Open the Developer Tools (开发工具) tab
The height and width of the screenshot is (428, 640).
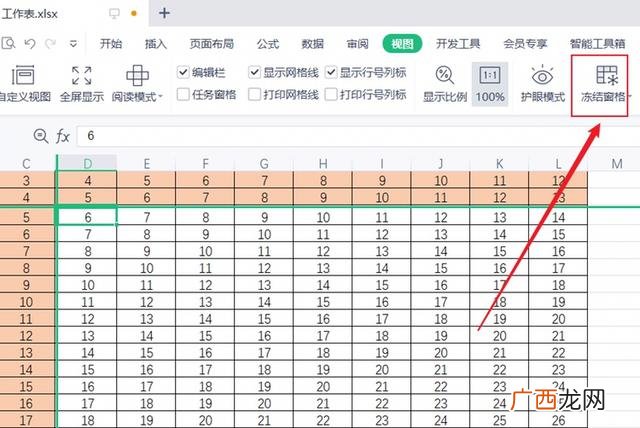458,44
